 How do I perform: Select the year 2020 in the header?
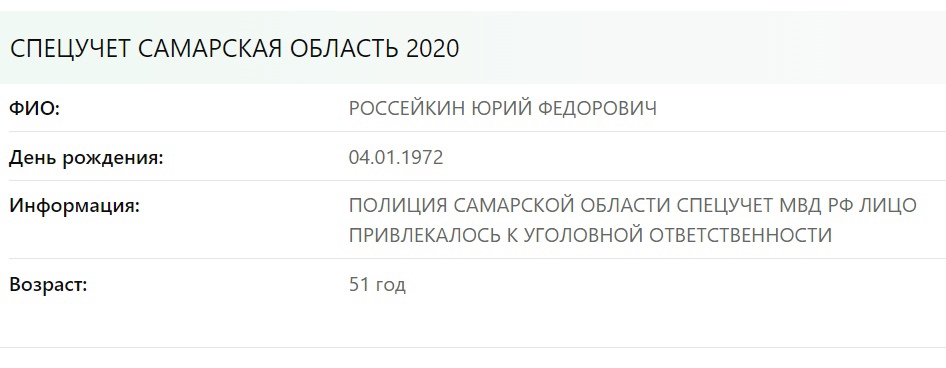[x=433, y=49]
